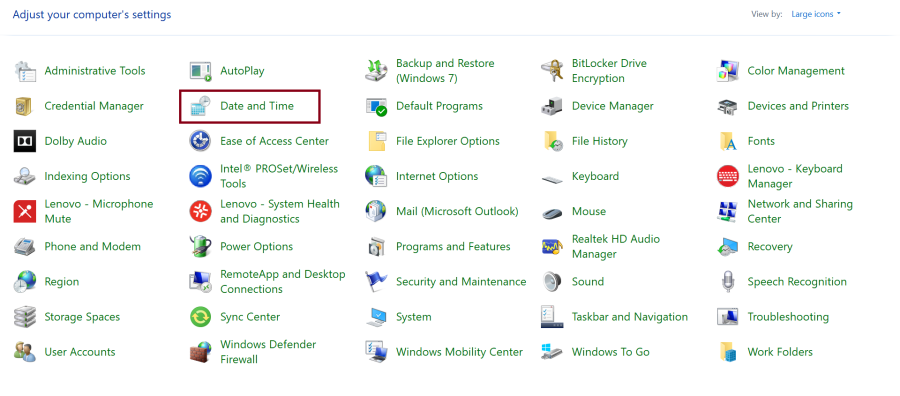Expand the View by Large icons dropdown
The height and width of the screenshot is (396, 900).
click(x=816, y=14)
